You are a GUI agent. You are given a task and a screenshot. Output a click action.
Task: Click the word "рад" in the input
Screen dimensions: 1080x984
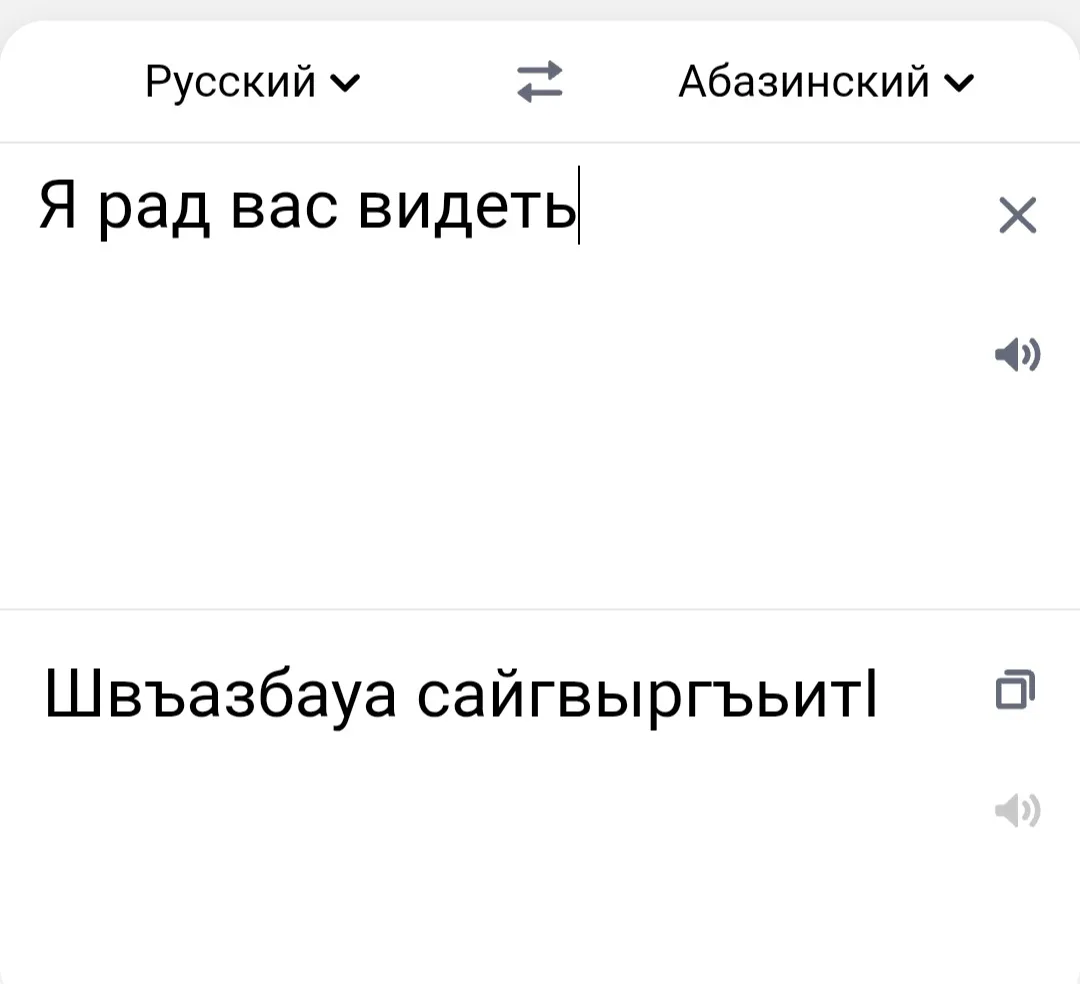click(154, 205)
